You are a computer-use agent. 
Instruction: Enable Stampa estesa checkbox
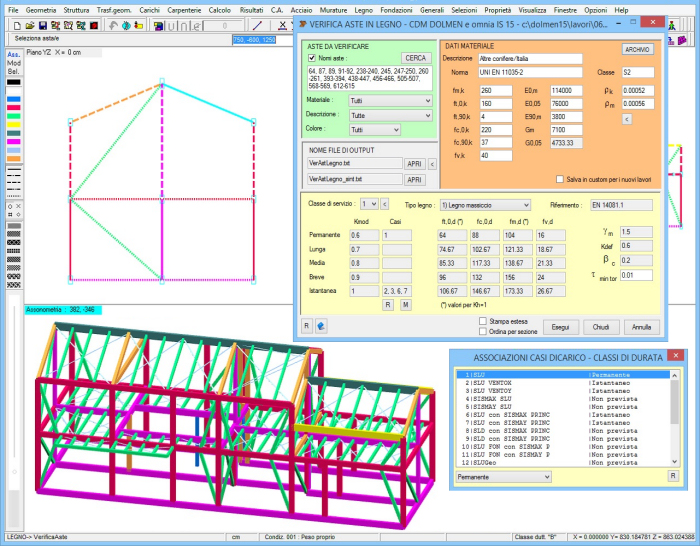(483, 320)
